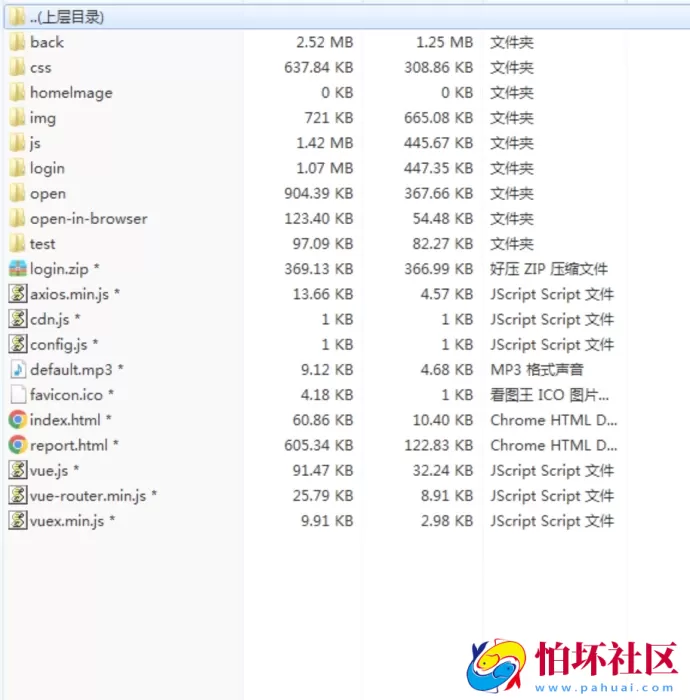
Task: Select the test folder name
Action: pos(42,244)
